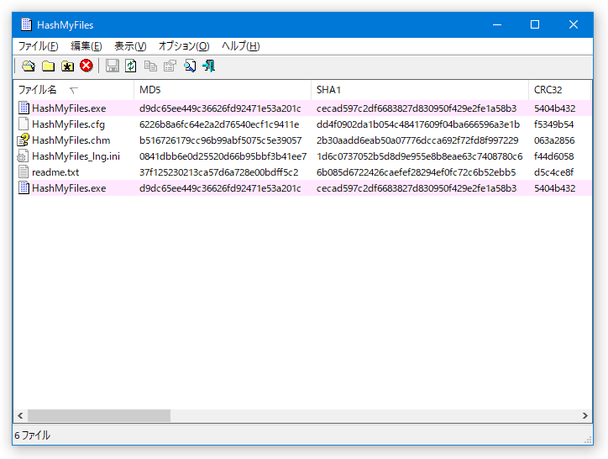The image size is (608, 459).
Task: Click CRC32 value 063a2856
Action: coord(554,140)
